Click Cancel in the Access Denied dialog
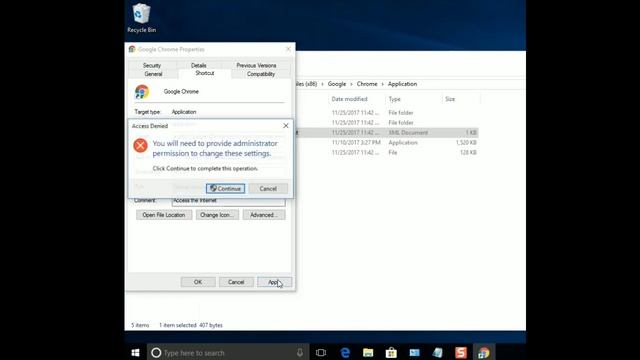 click(268, 189)
